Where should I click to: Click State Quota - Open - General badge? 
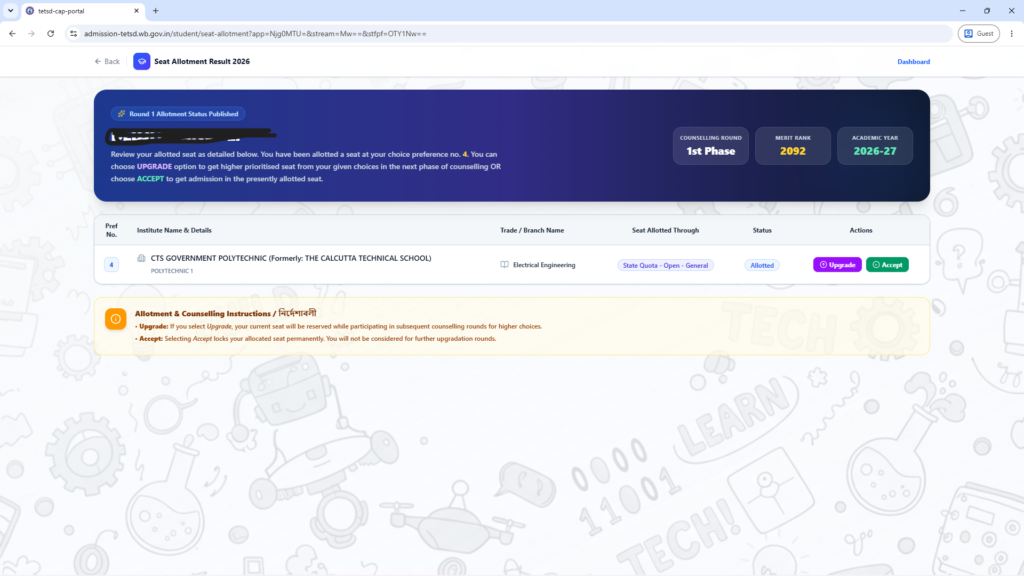[x=665, y=265]
